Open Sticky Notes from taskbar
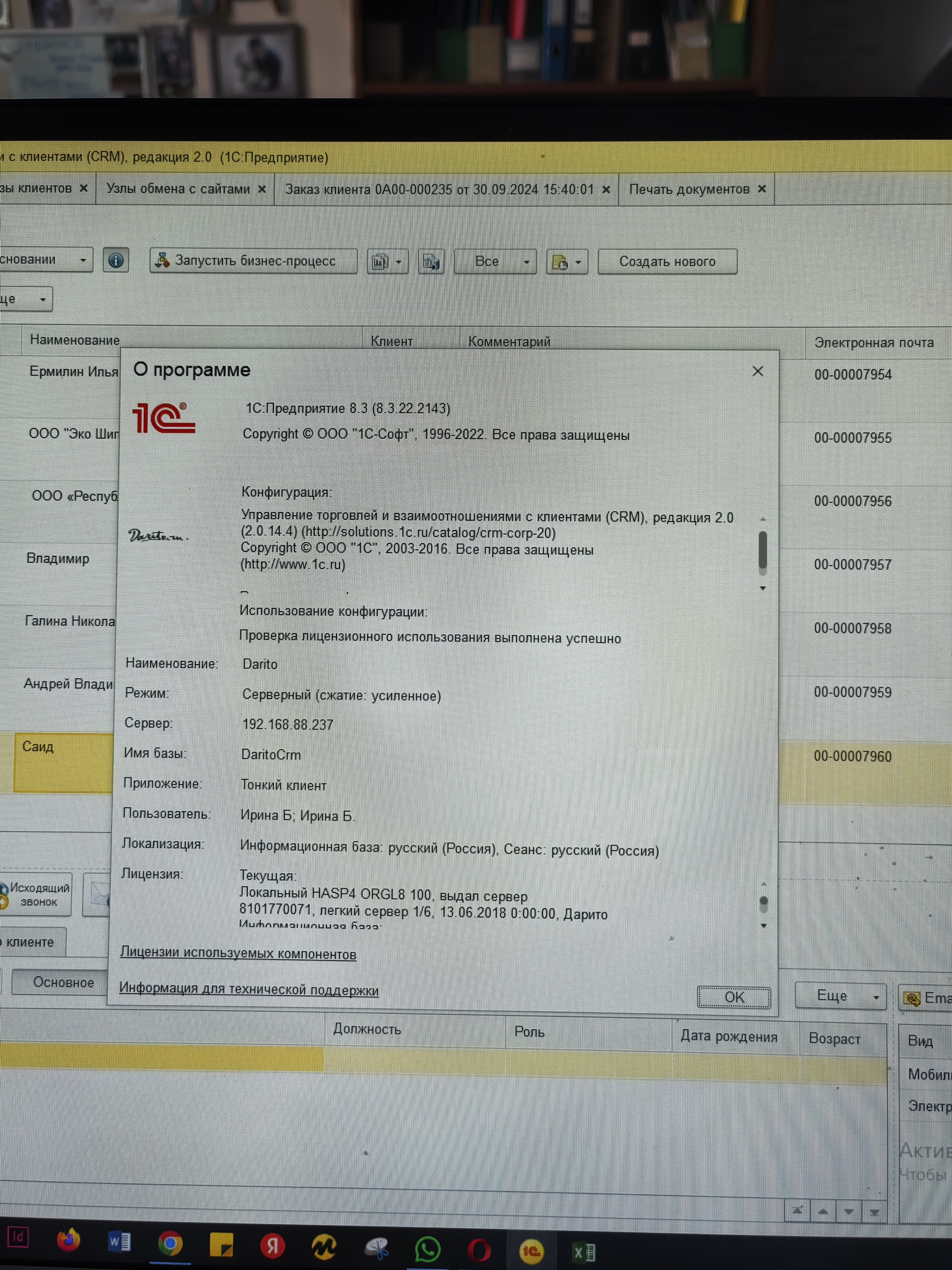 (x=222, y=1244)
